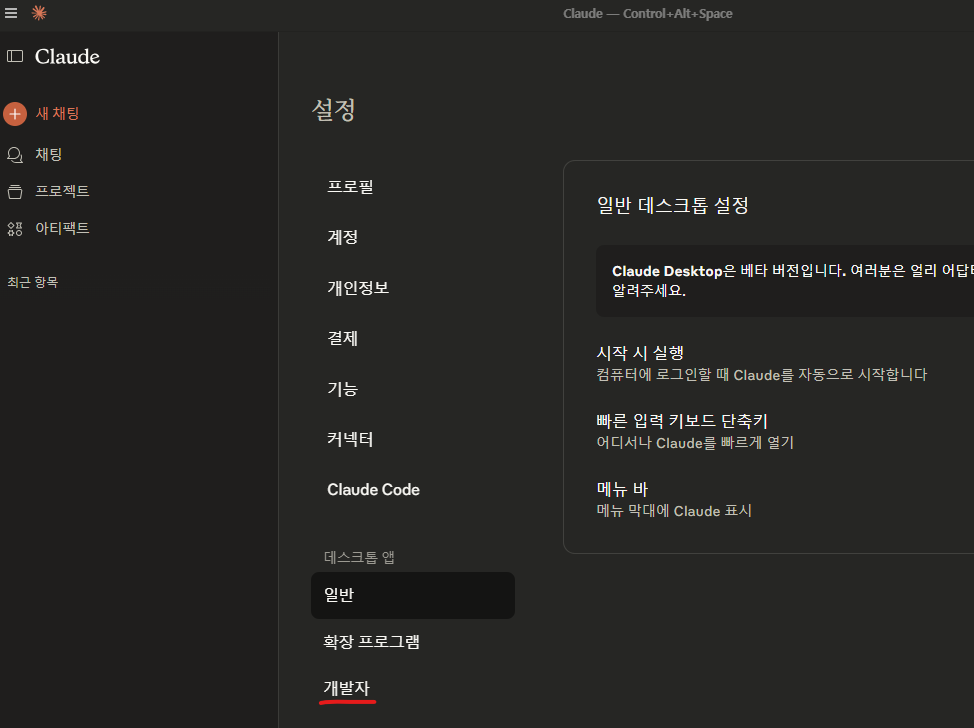Screen dimensions: 974x728
Task: Click the projects box icon
Action: coord(15,191)
